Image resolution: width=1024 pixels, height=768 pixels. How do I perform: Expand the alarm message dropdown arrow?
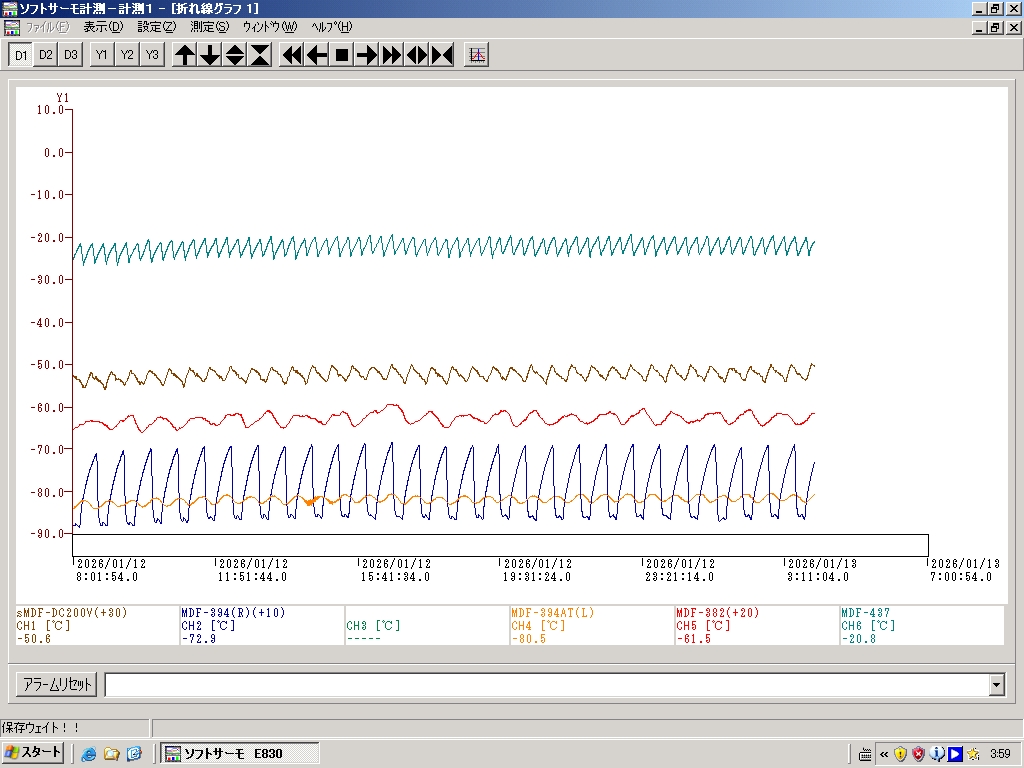[x=996, y=685]
